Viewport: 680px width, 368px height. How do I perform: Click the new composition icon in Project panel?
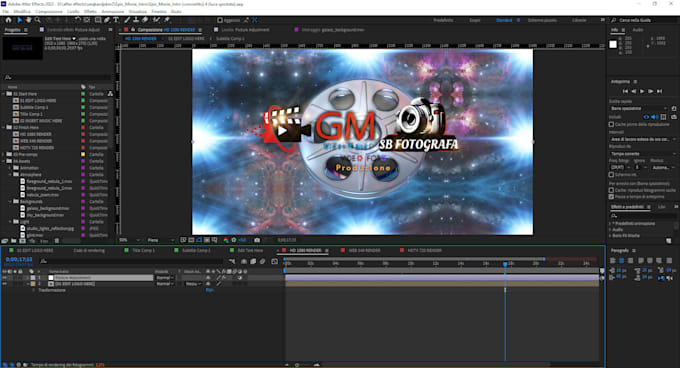pos(23,241)
